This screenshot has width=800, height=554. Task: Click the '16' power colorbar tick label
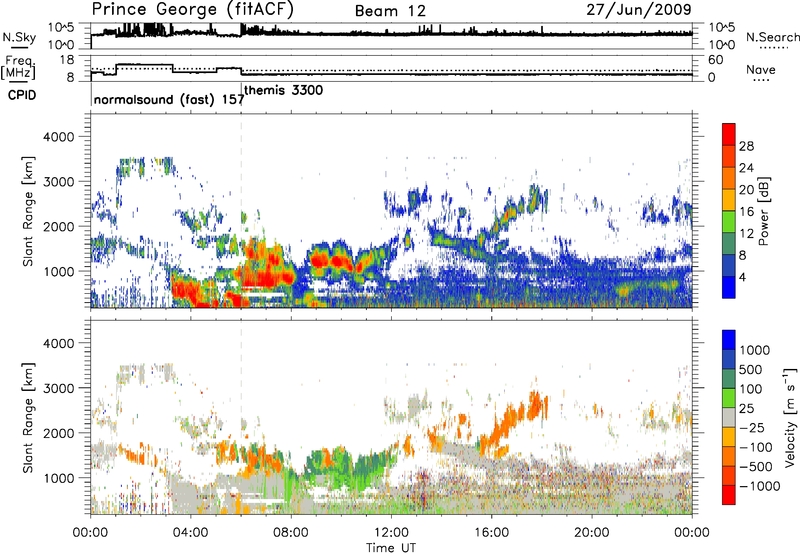click(x=746, y=212)
